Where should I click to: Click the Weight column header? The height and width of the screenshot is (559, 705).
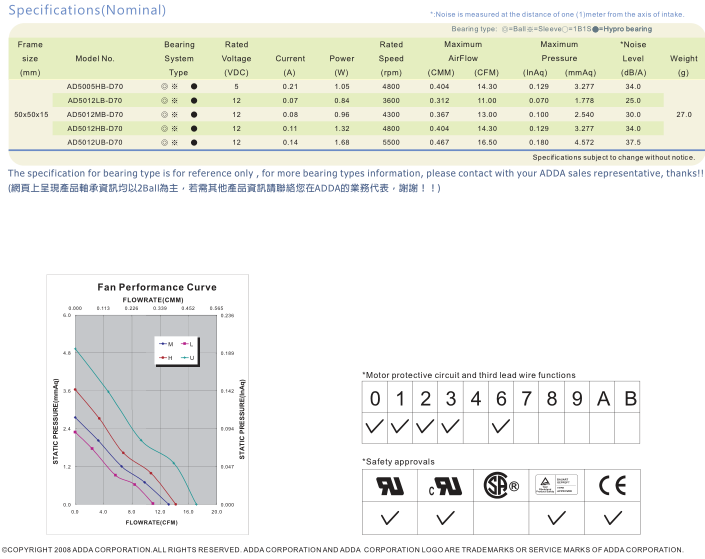683,58
